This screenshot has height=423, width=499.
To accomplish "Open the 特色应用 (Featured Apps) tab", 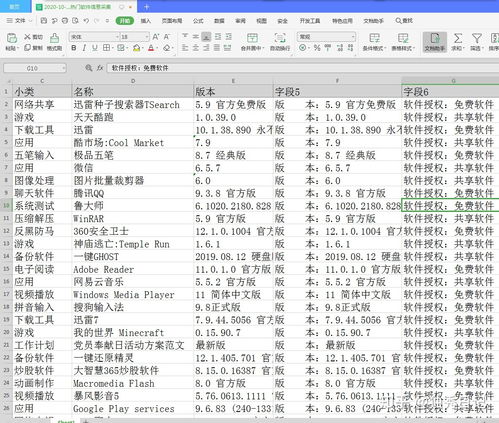I will point(342,21).
